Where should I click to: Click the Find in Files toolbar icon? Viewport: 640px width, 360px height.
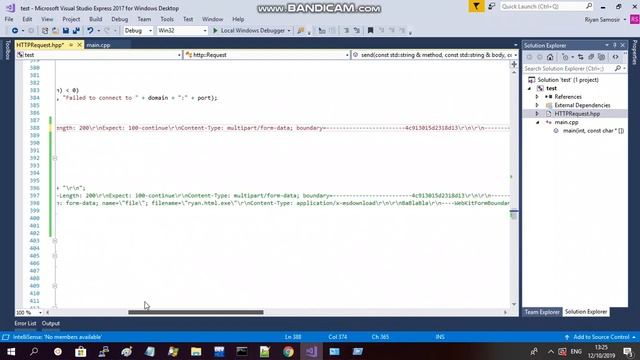point(301,31)
